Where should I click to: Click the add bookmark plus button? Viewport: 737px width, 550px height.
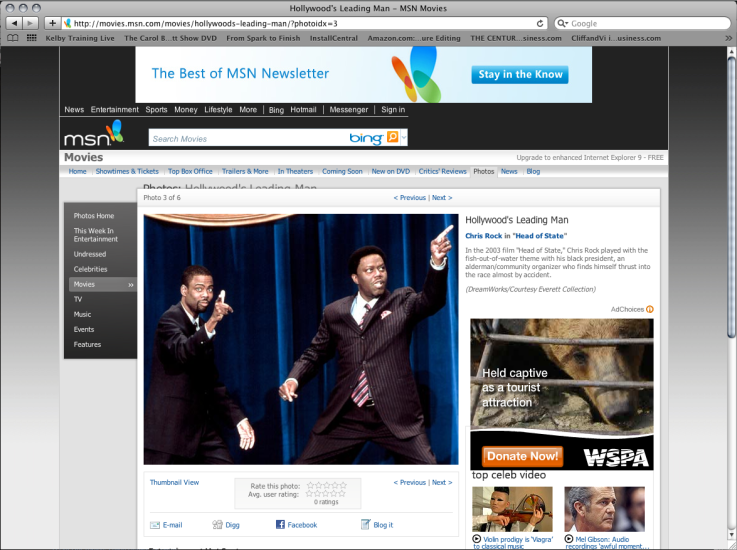click(52, 23)
